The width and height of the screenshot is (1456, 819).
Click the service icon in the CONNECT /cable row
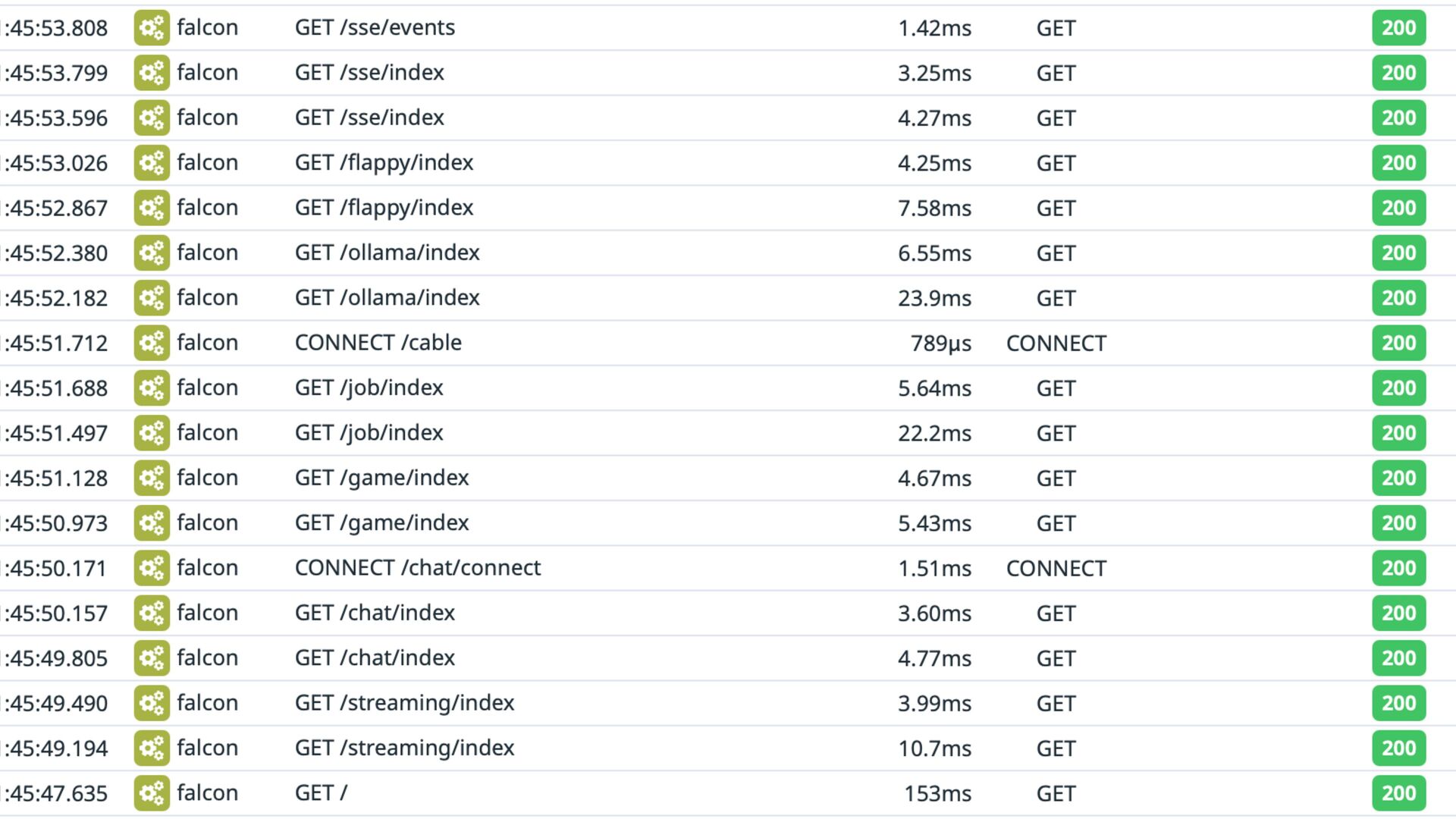coord(152,344)
